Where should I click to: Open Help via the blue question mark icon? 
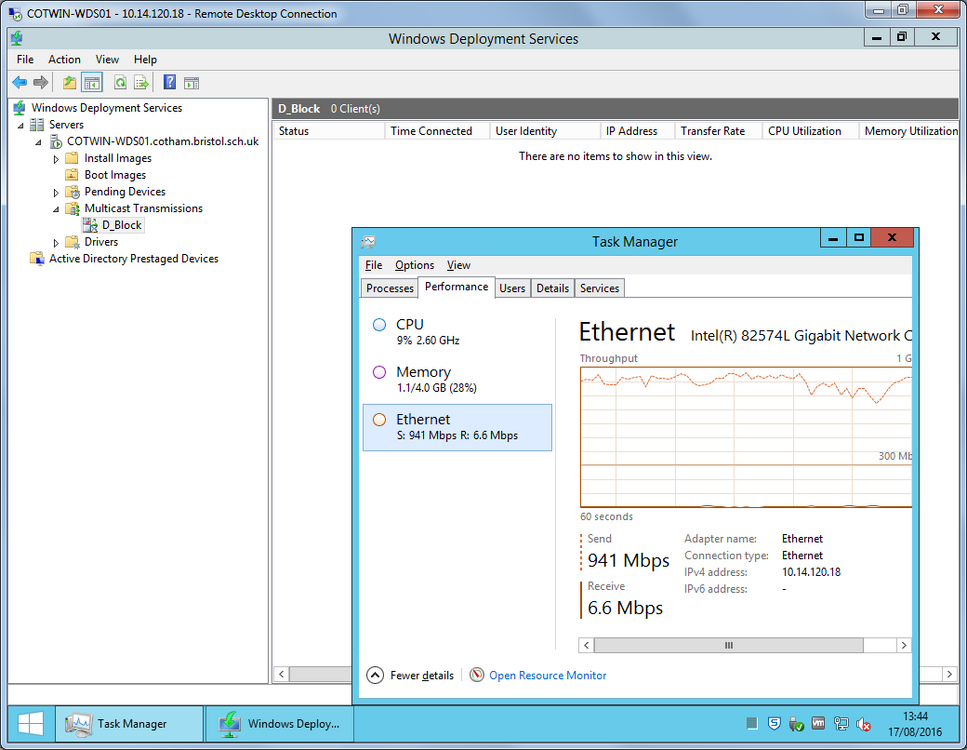click(x=170, y=82)
